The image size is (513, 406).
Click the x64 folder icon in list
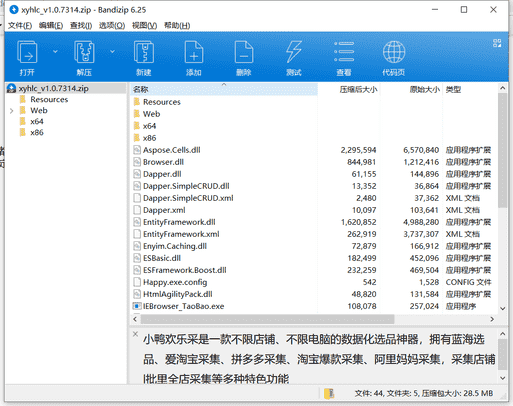pyautogui.click(x=137, y=126)
